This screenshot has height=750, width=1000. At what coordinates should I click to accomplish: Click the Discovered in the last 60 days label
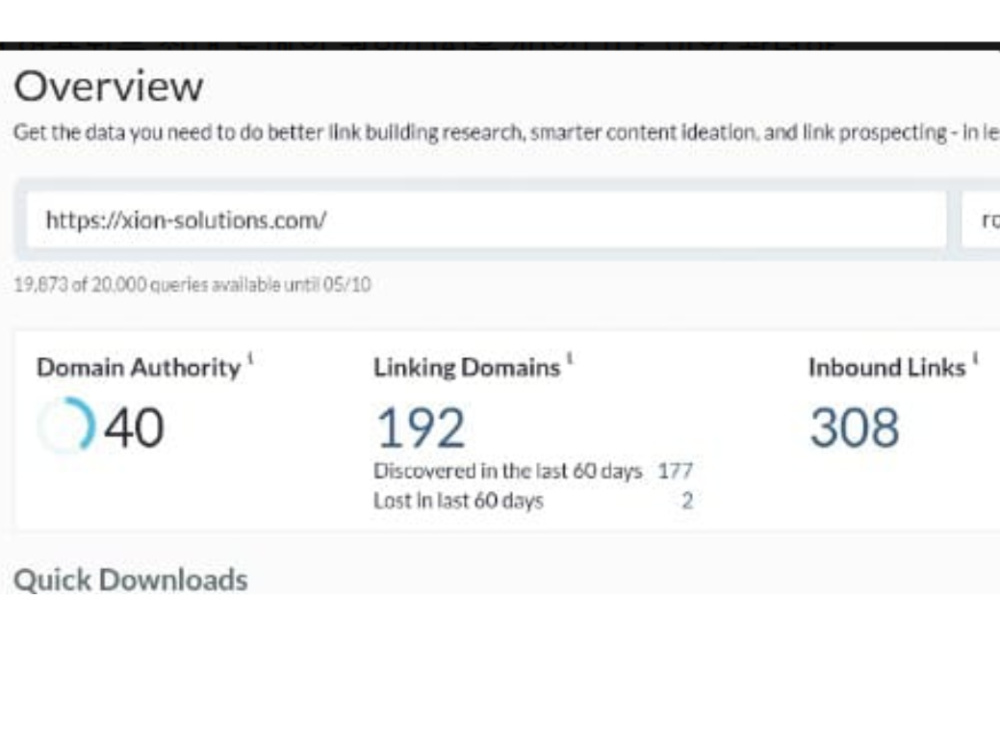508,471
